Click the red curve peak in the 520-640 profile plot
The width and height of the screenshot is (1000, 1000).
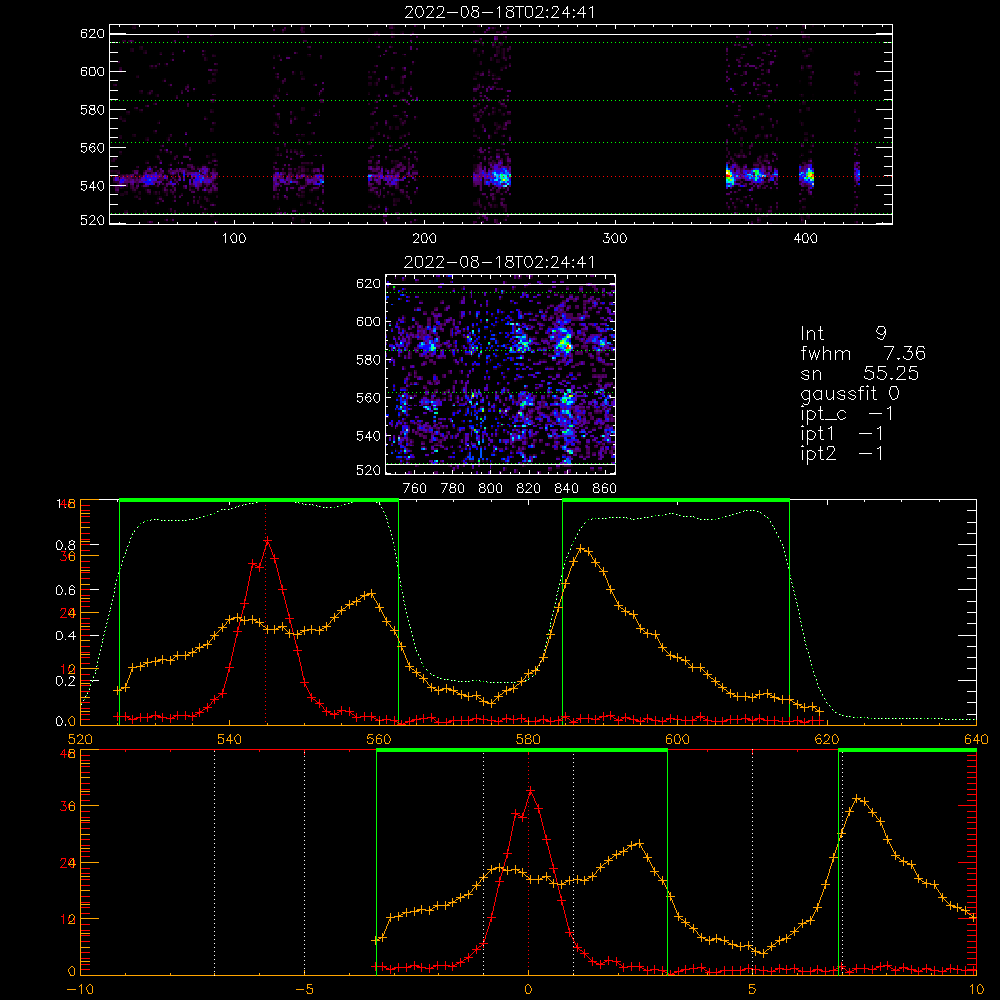click(268, 540)
